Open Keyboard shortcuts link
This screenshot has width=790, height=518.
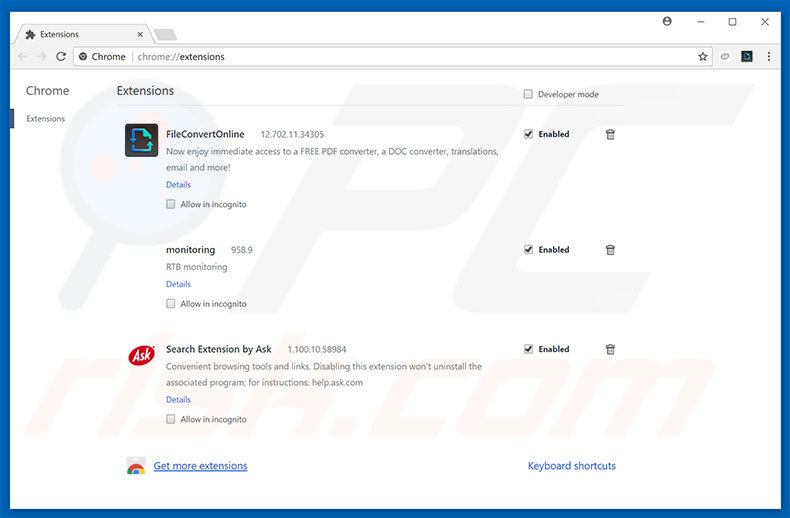point(571,466)
